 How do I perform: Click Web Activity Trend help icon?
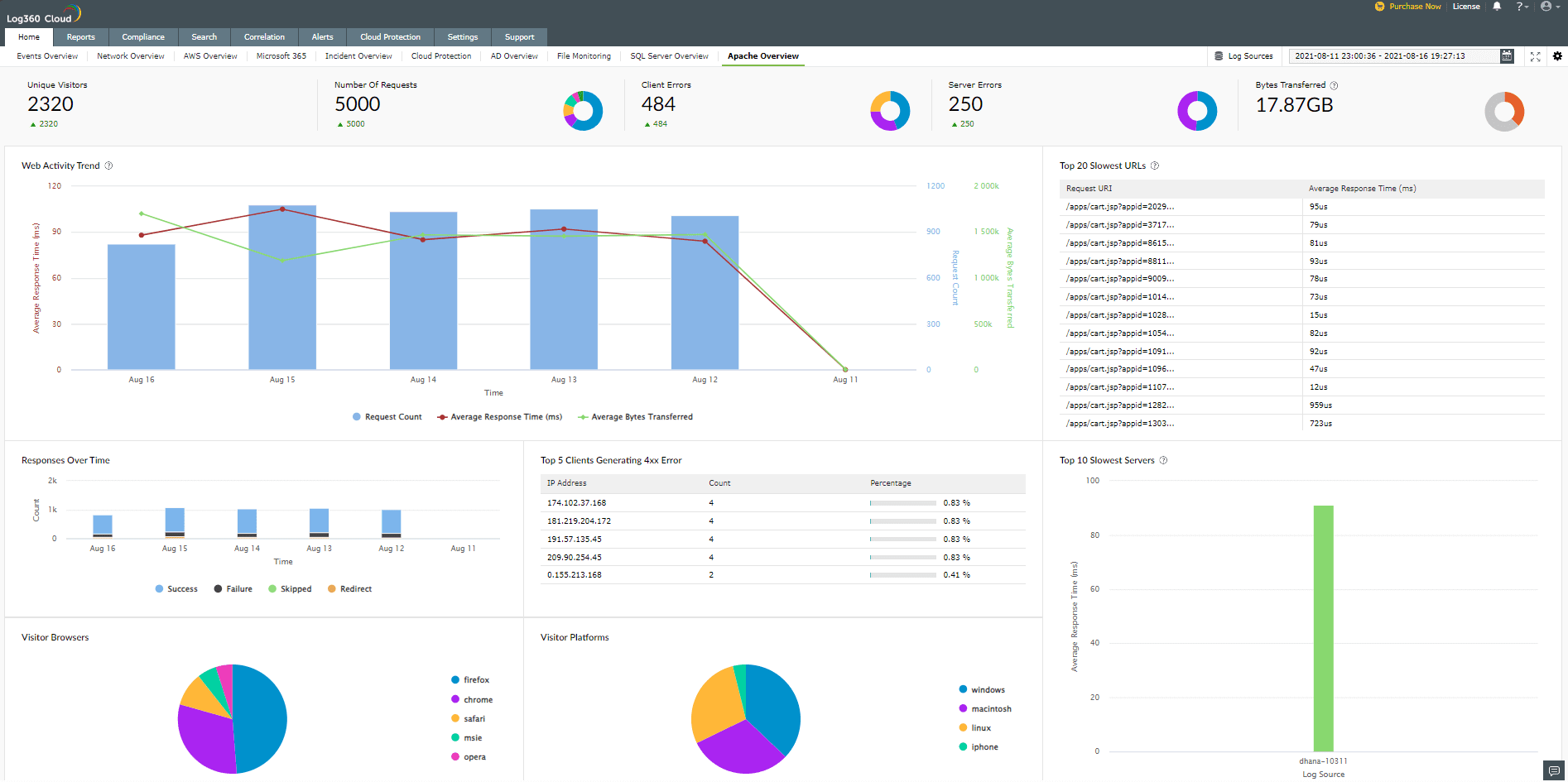click(x=108, y=166)
